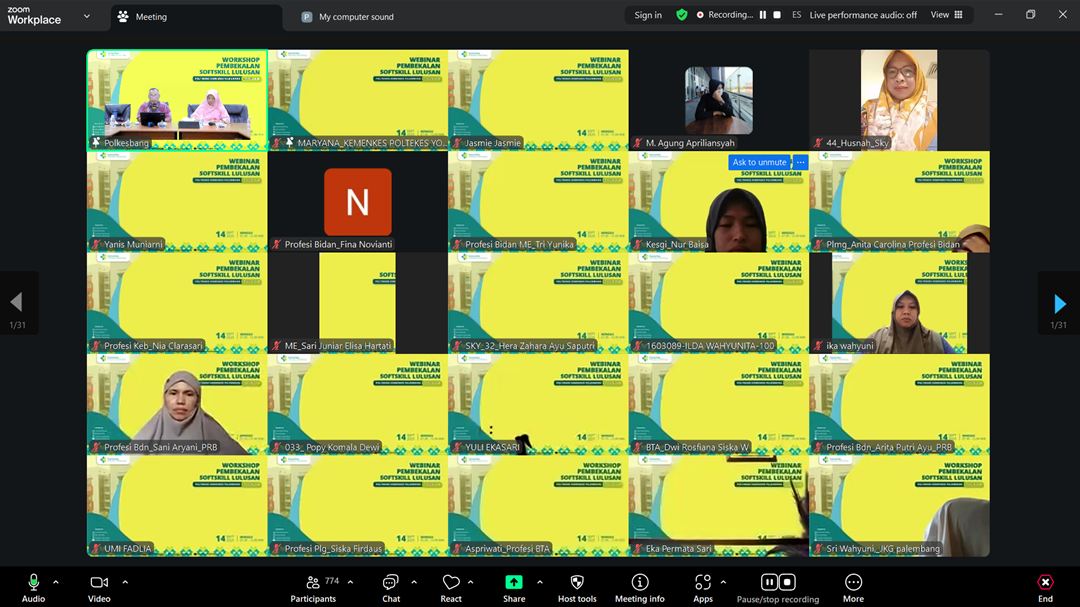Screen dimensions: 1080x607
Task: Pause recording from the top status bar
Action: 763,15
